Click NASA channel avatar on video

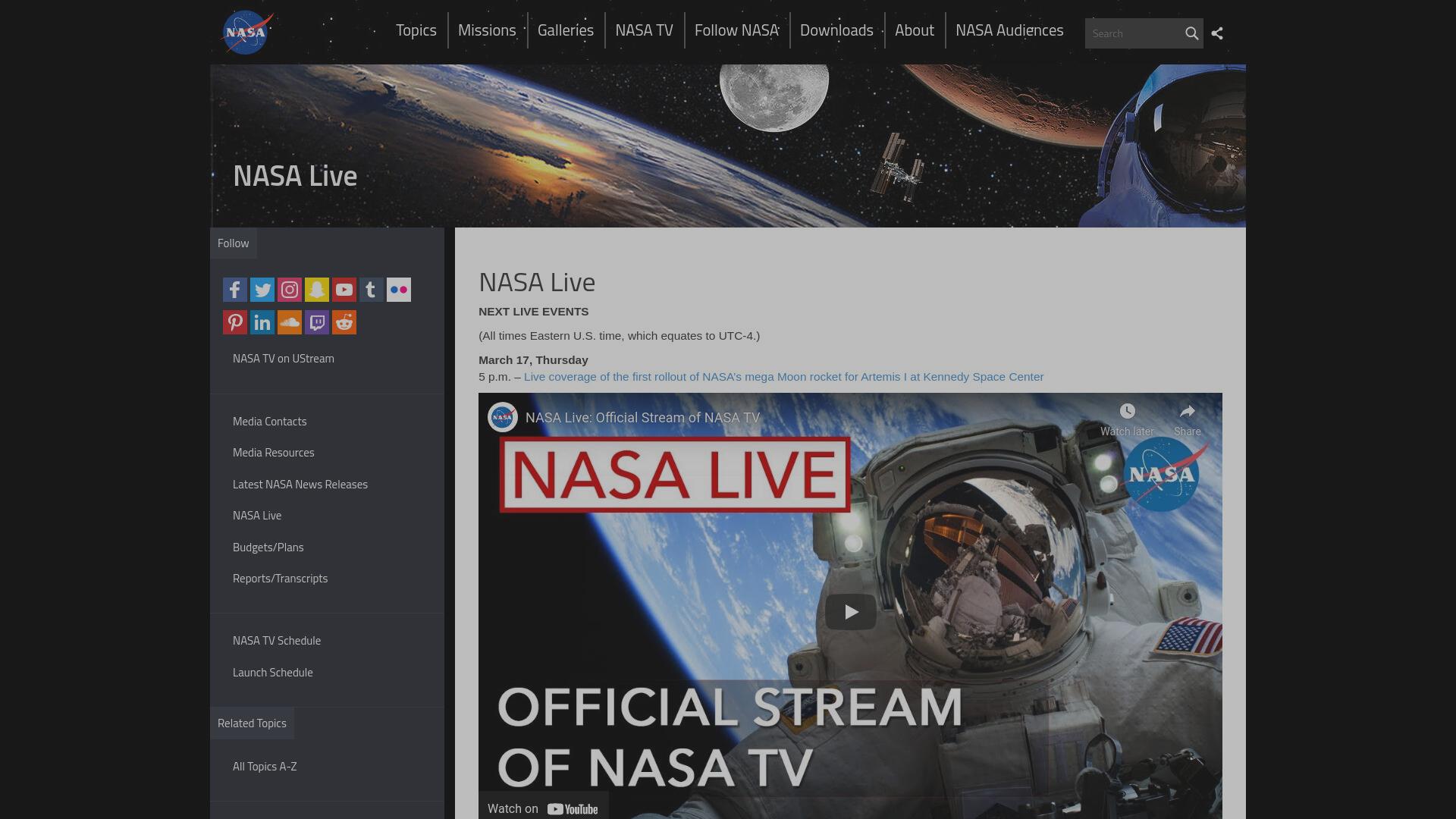[502, 417]
